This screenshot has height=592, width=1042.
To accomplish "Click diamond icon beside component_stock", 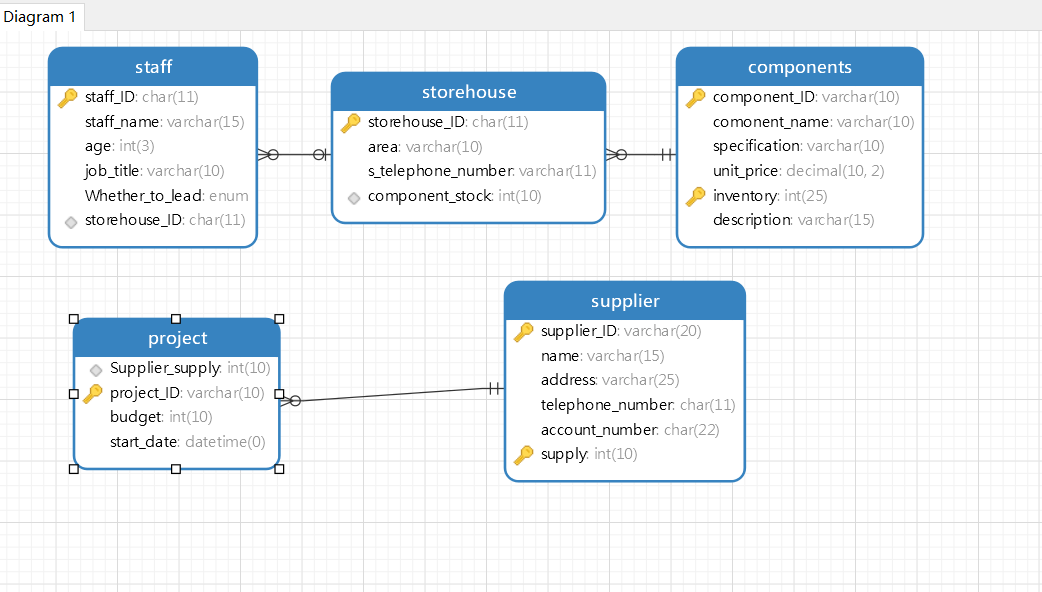I will point(354,198).
